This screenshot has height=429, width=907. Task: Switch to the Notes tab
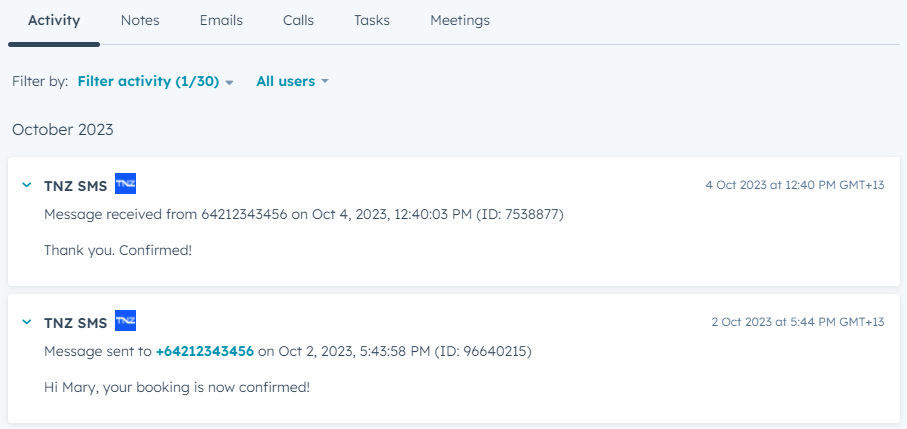point(140,20)
